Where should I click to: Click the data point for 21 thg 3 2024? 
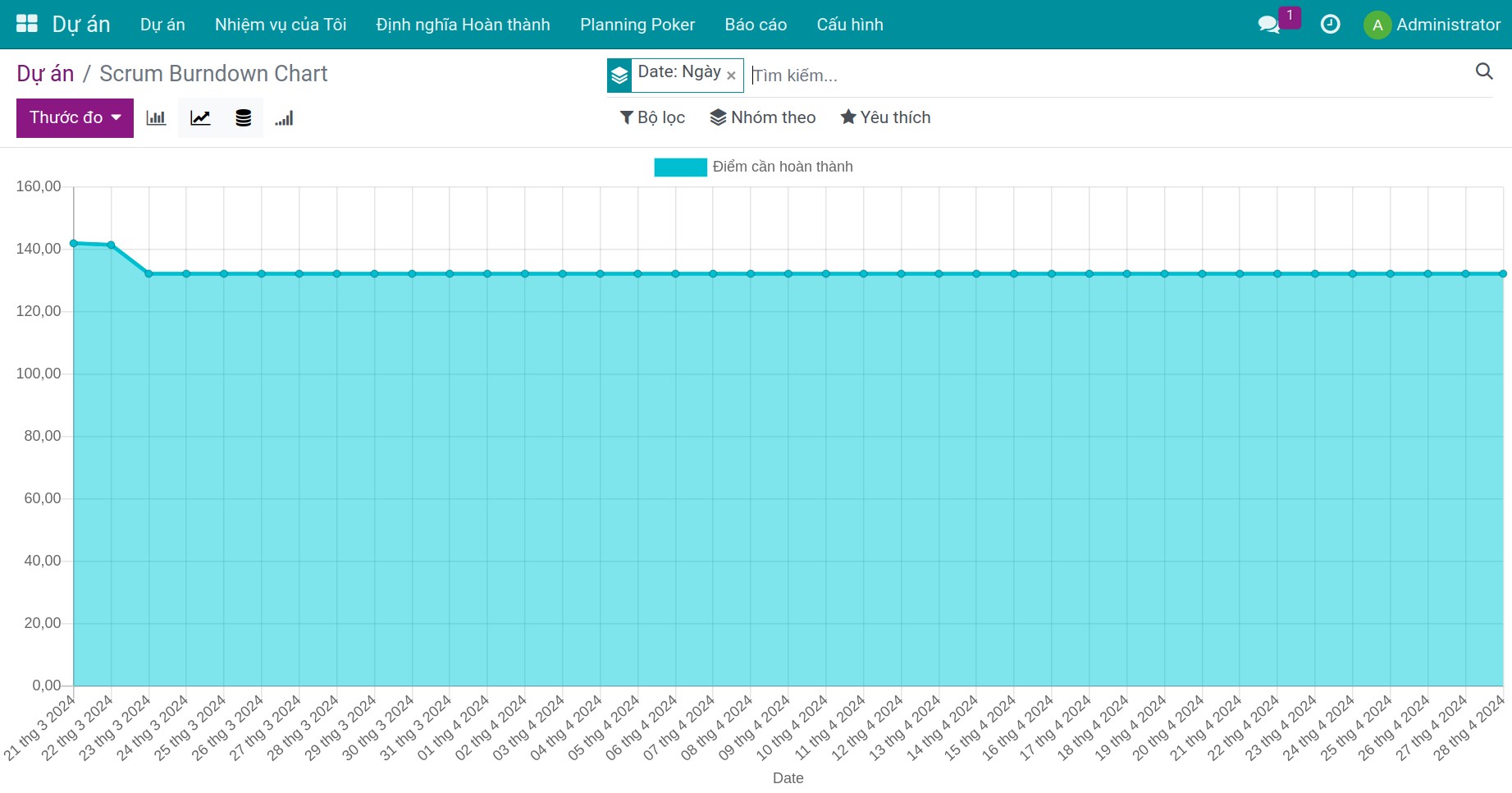tap(74, 243)
